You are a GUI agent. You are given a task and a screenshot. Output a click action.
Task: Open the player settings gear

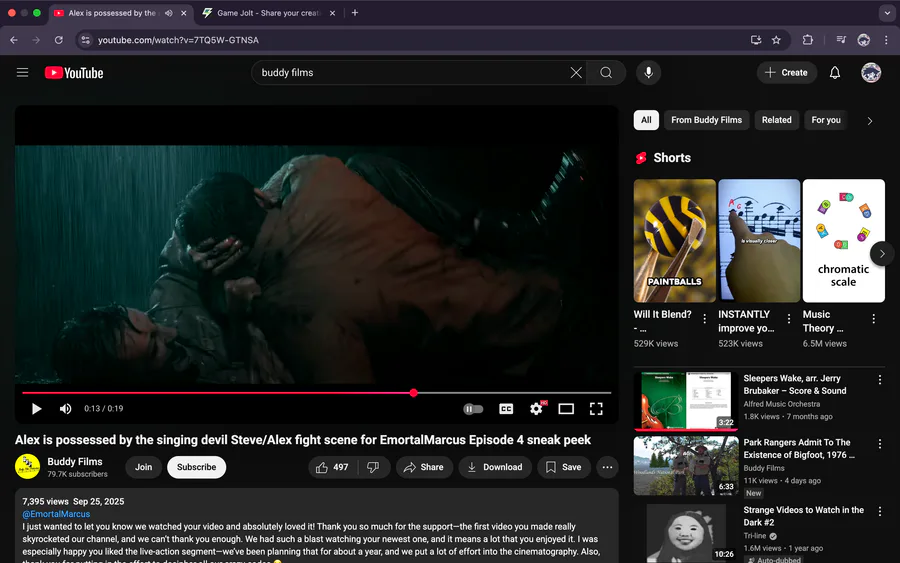tap(536, 409)
